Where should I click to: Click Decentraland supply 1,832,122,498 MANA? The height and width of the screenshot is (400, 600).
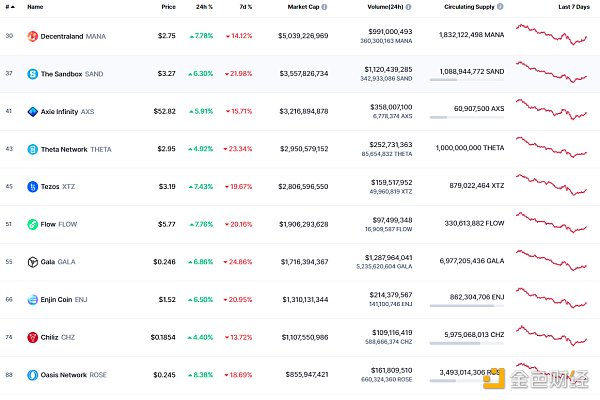(x=471, y=35)
